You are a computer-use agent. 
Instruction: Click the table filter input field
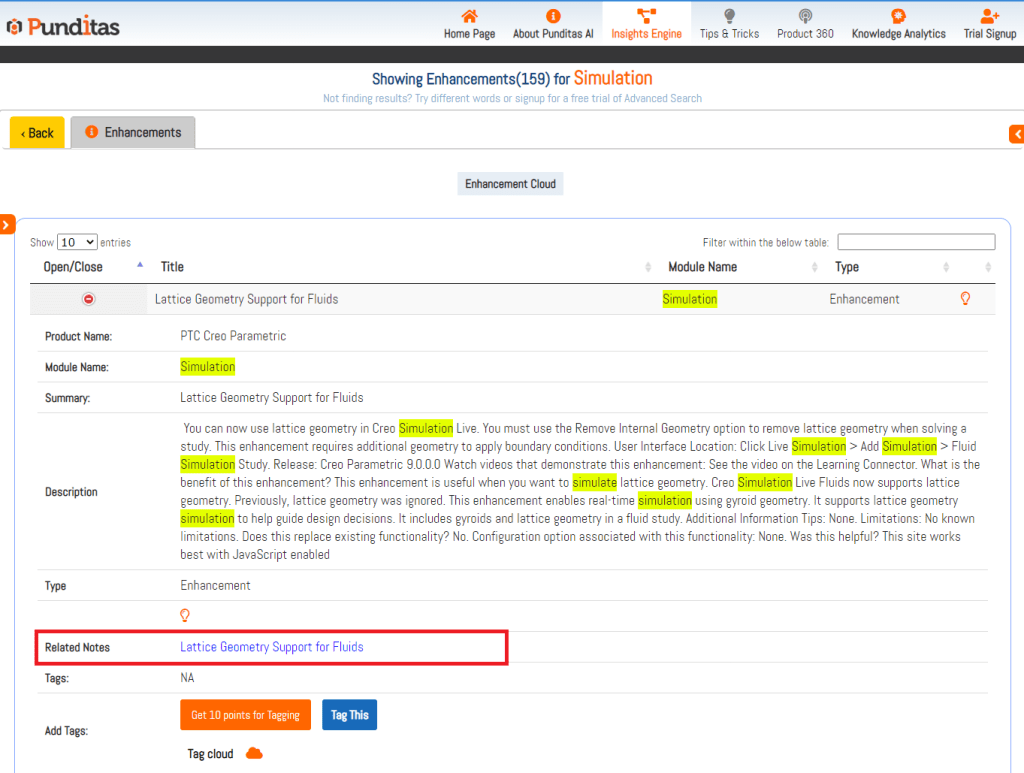coord(915,242)
